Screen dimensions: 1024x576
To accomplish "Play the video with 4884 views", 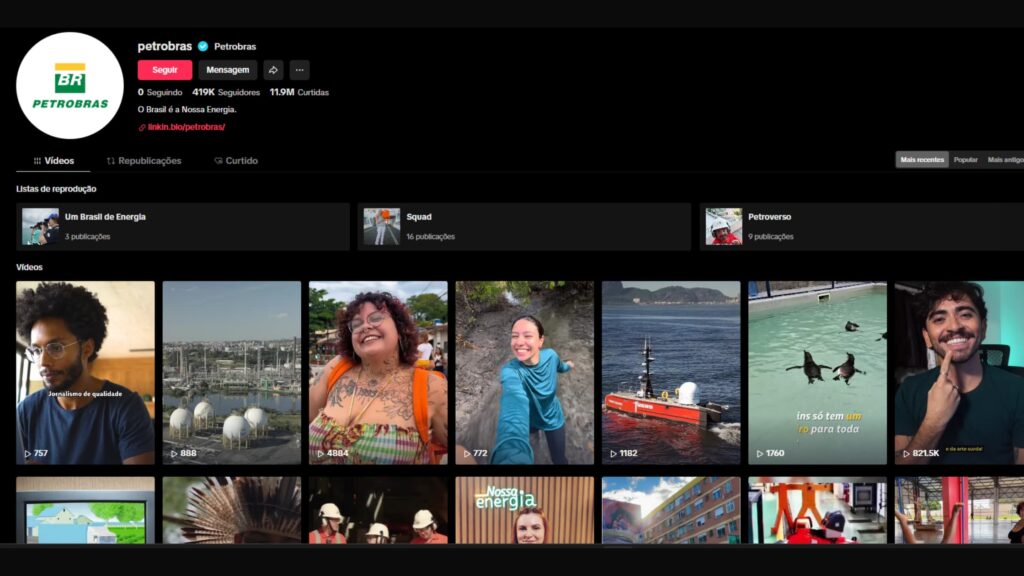I will [x=378, y=373].
